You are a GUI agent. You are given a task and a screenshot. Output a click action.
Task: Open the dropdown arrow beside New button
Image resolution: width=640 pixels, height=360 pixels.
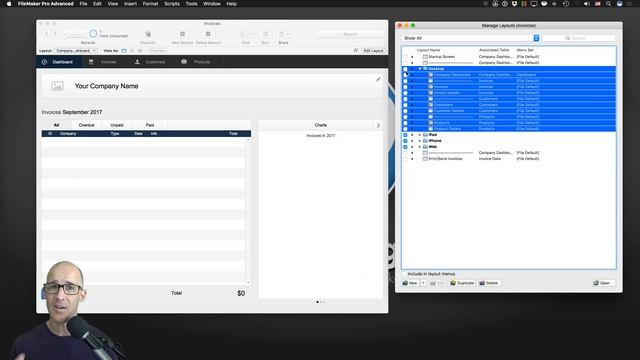pyautogui.click(x=423, y=283)
